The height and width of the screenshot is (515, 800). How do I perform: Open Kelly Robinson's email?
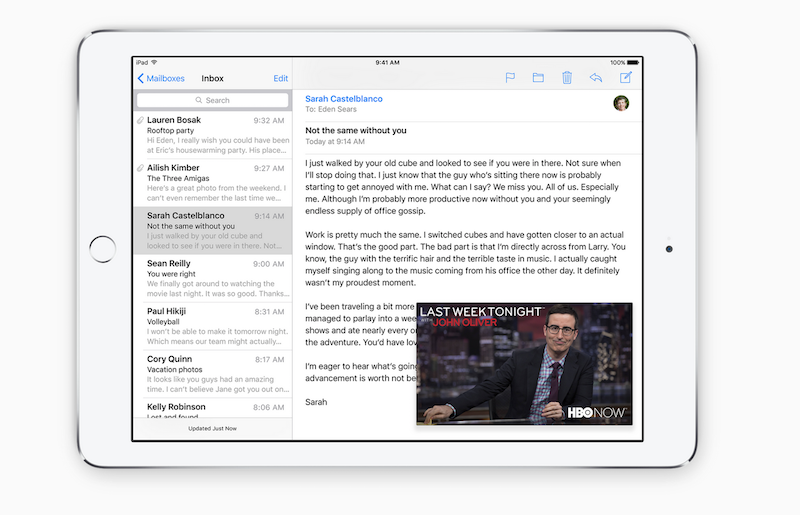click(212, 408)
